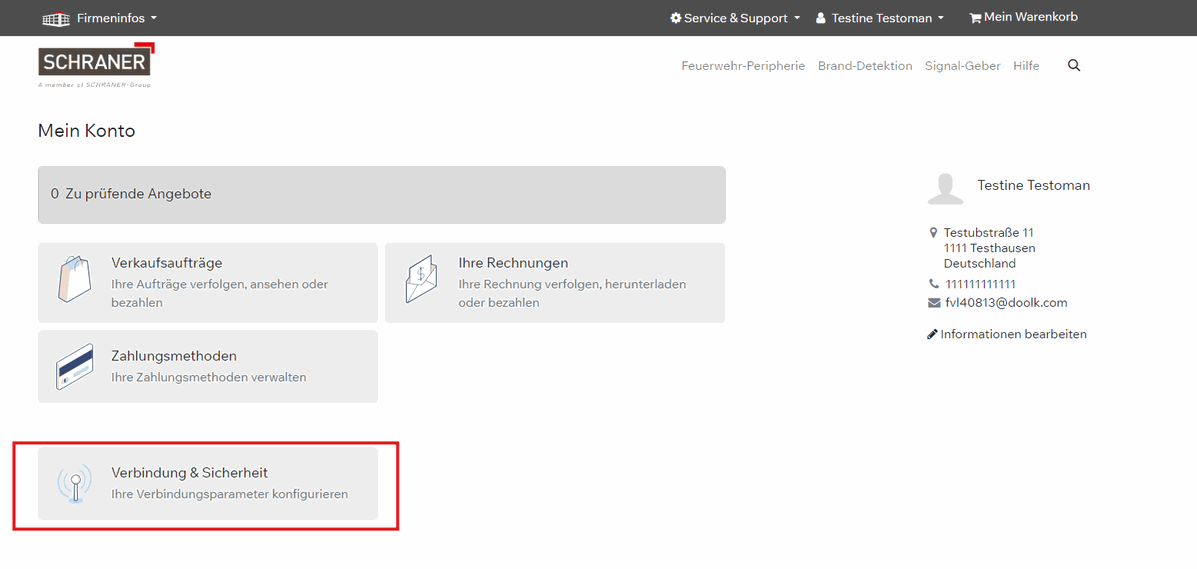Open the Hilfe page

point(1026,66)
